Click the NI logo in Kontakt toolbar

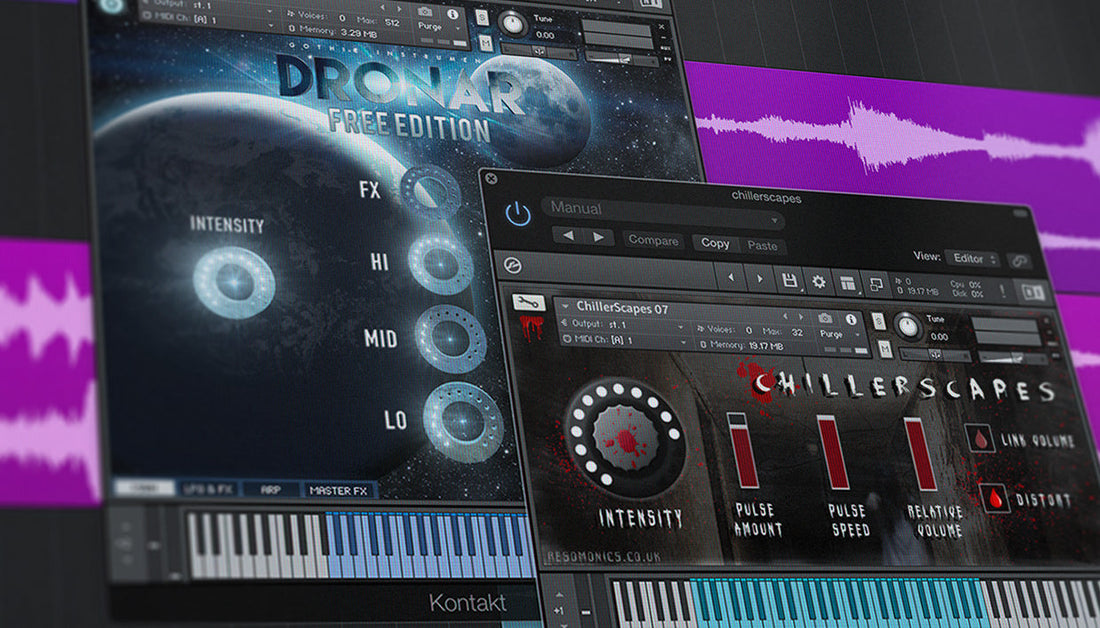(x=1033, y=292)
